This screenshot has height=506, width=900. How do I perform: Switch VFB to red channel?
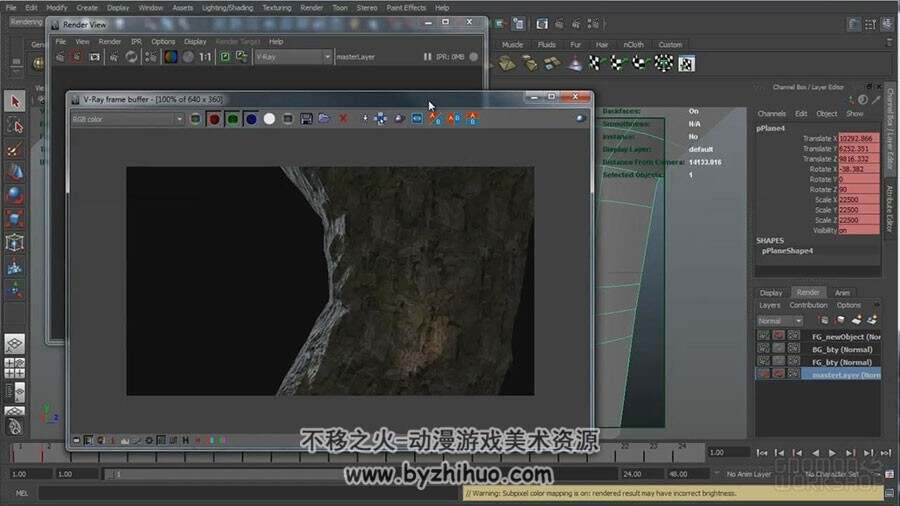click(214, 119)
